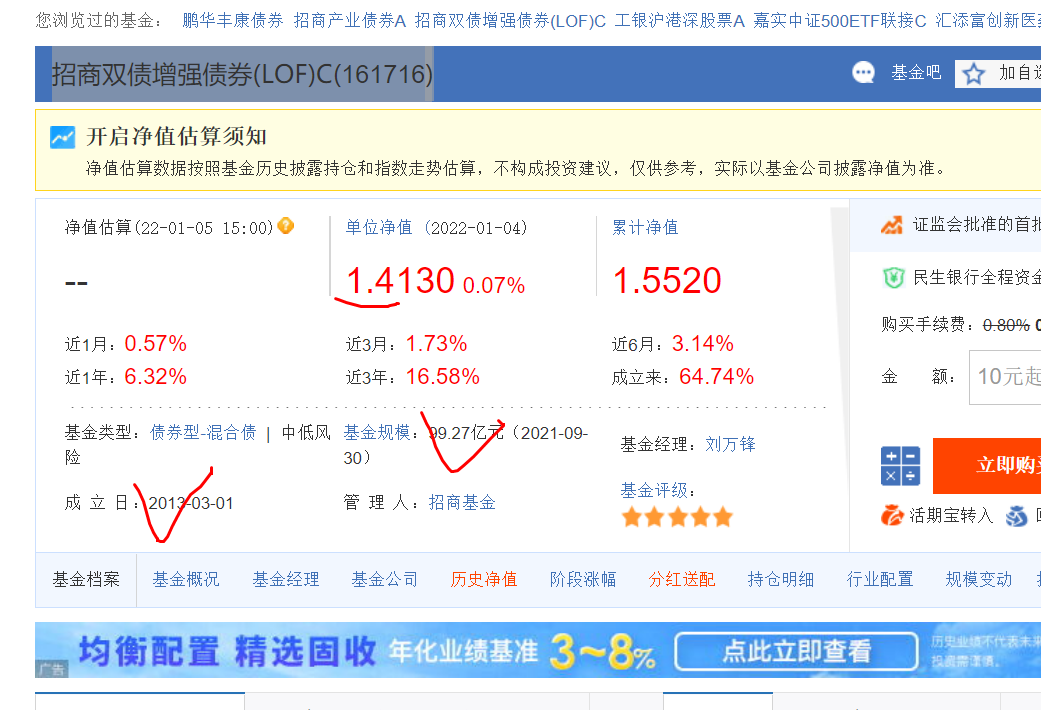Select the 行业配置 tab
1041x710 pixels.
[880, 580]
